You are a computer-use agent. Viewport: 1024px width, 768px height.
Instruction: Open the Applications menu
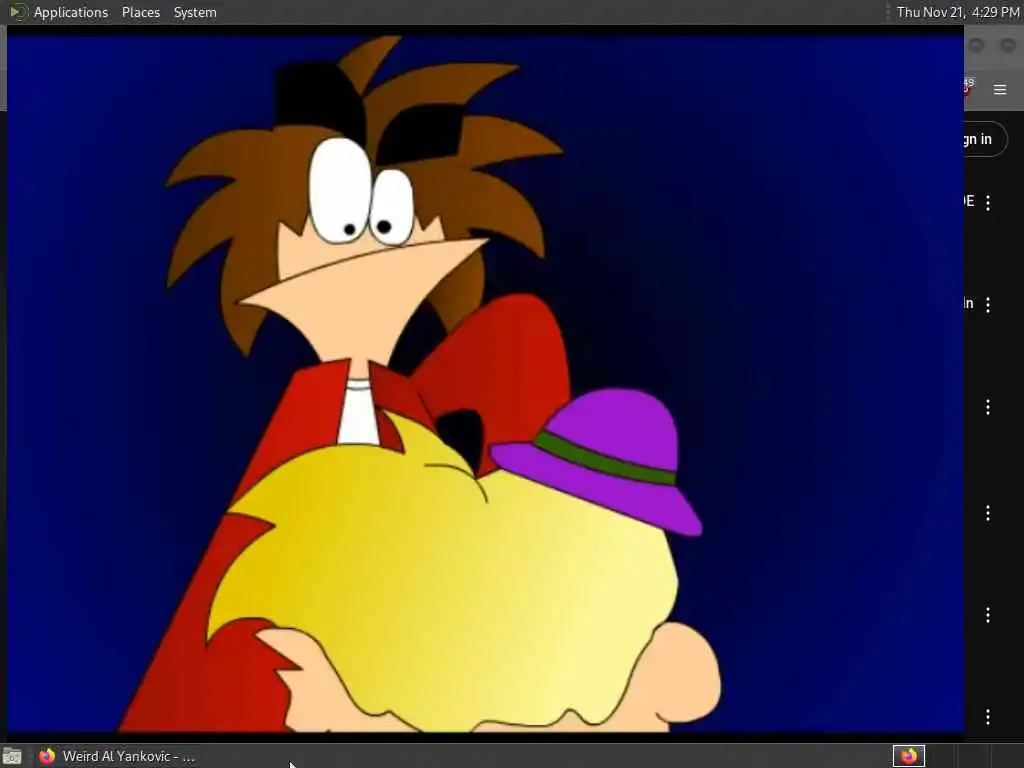(71, 12)
